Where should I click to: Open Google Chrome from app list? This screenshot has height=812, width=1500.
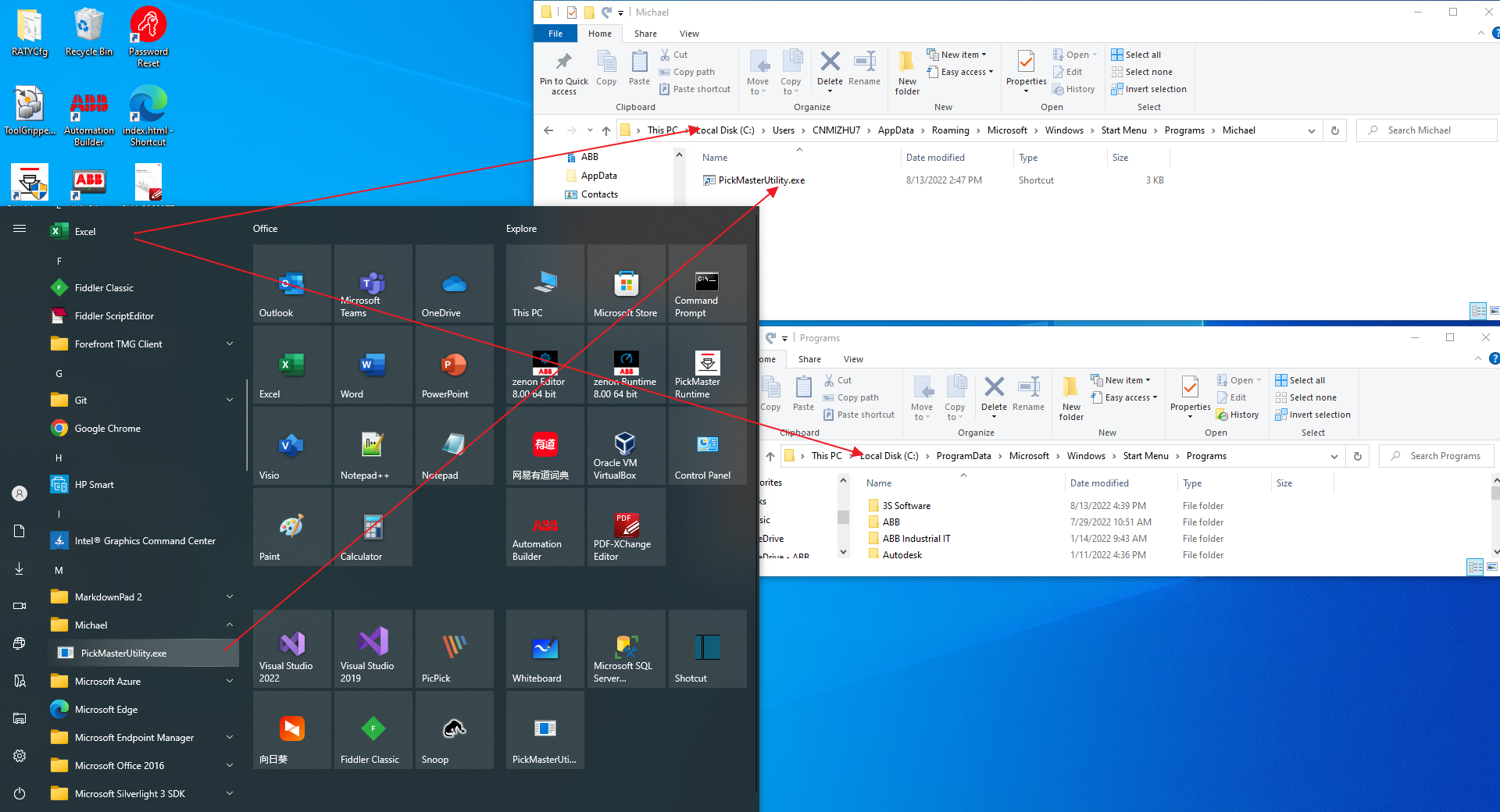click(143, 428)
